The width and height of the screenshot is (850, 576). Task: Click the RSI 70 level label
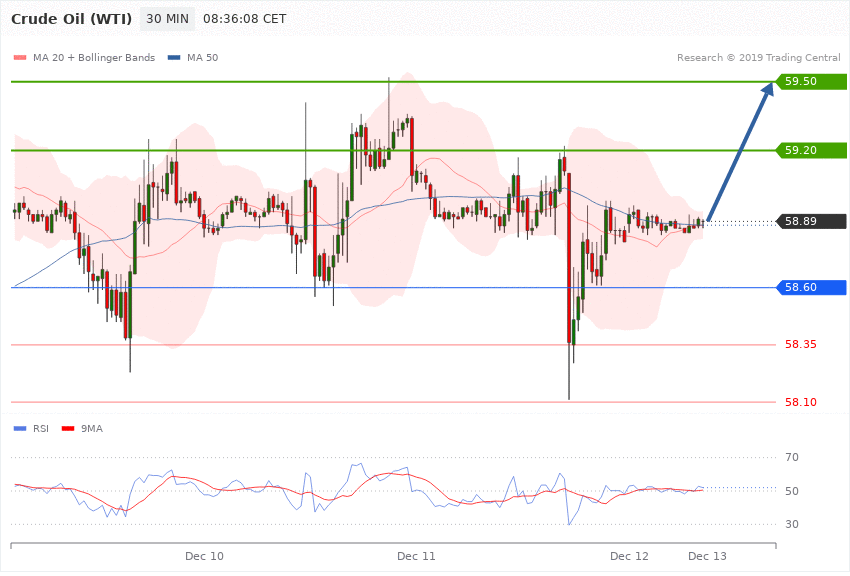792,457
